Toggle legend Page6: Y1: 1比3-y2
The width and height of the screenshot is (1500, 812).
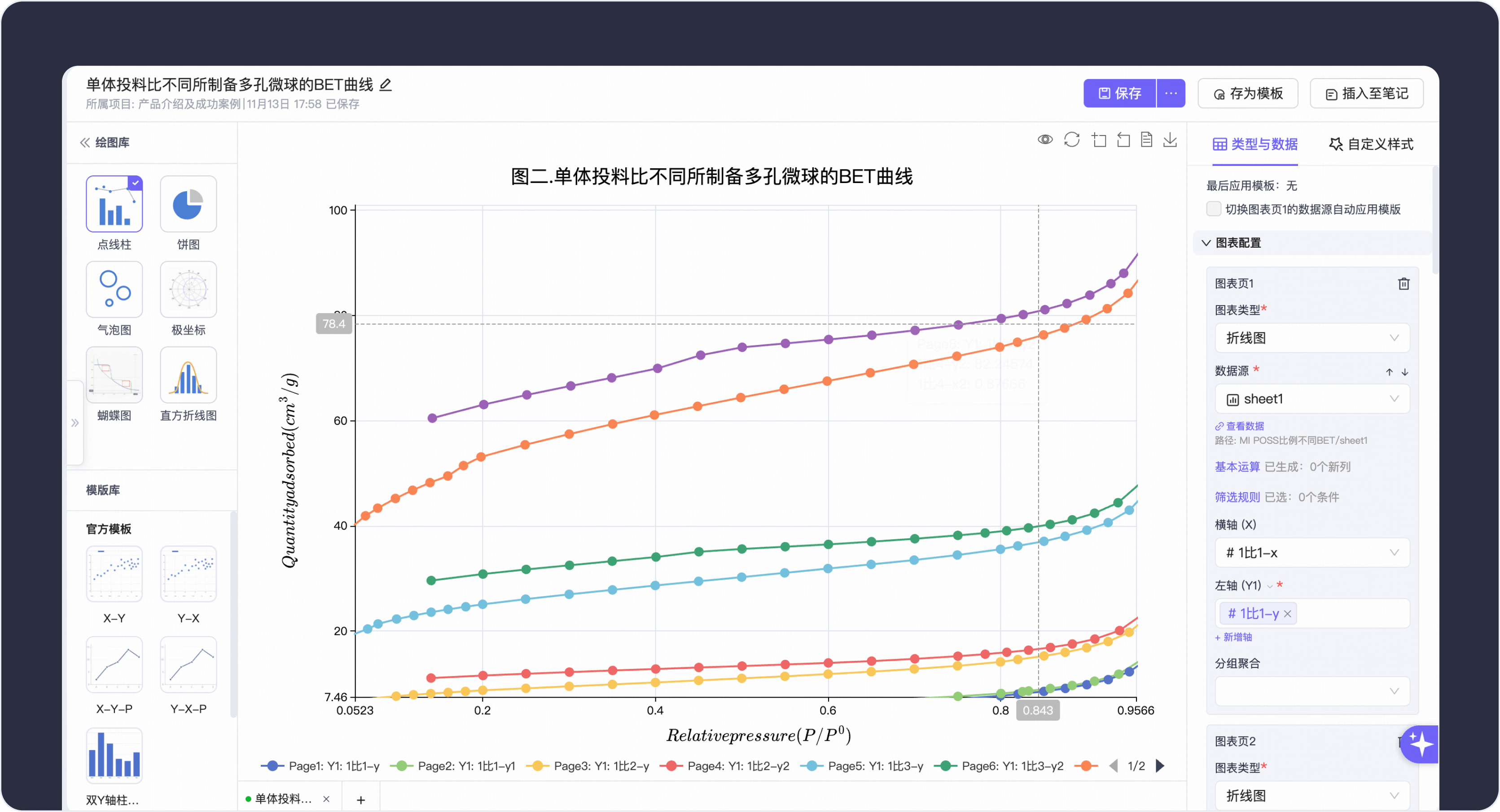coord(999,766)
